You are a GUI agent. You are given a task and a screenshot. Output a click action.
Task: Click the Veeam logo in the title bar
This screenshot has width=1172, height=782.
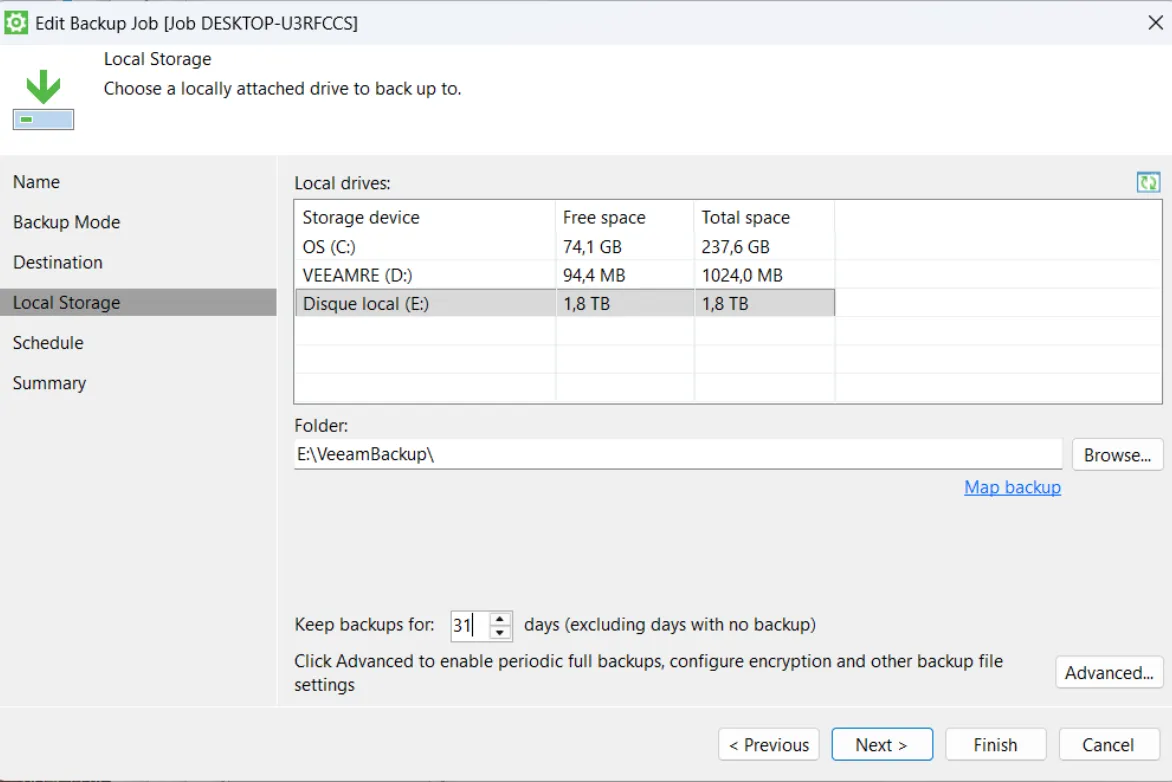point(16,21)
